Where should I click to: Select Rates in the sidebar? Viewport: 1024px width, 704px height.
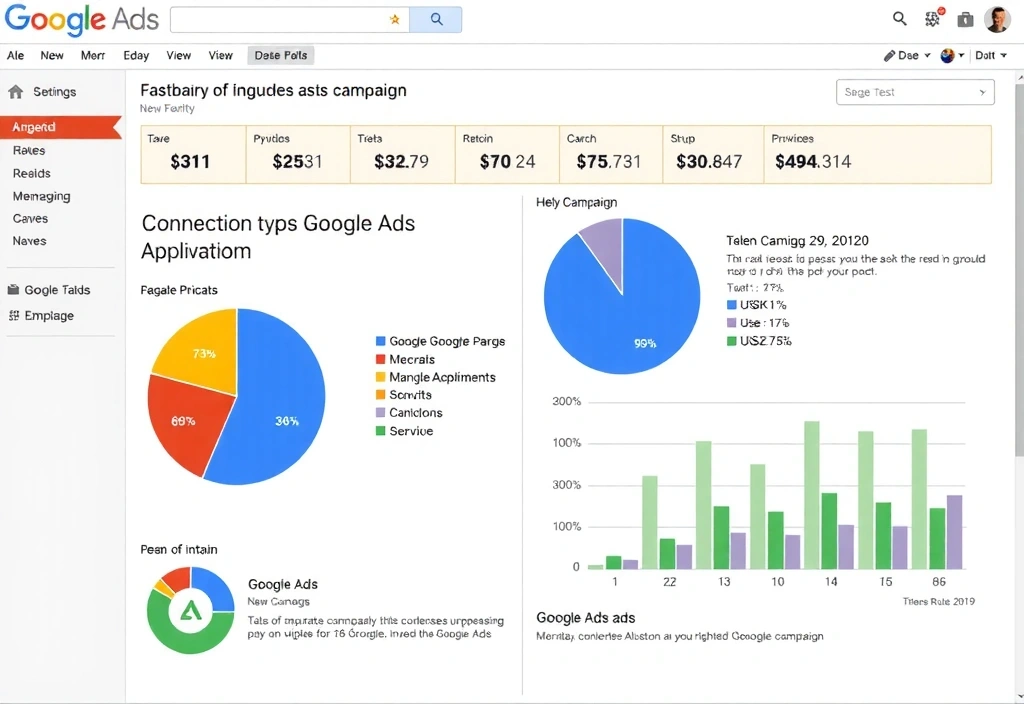(x=30, y=150)
